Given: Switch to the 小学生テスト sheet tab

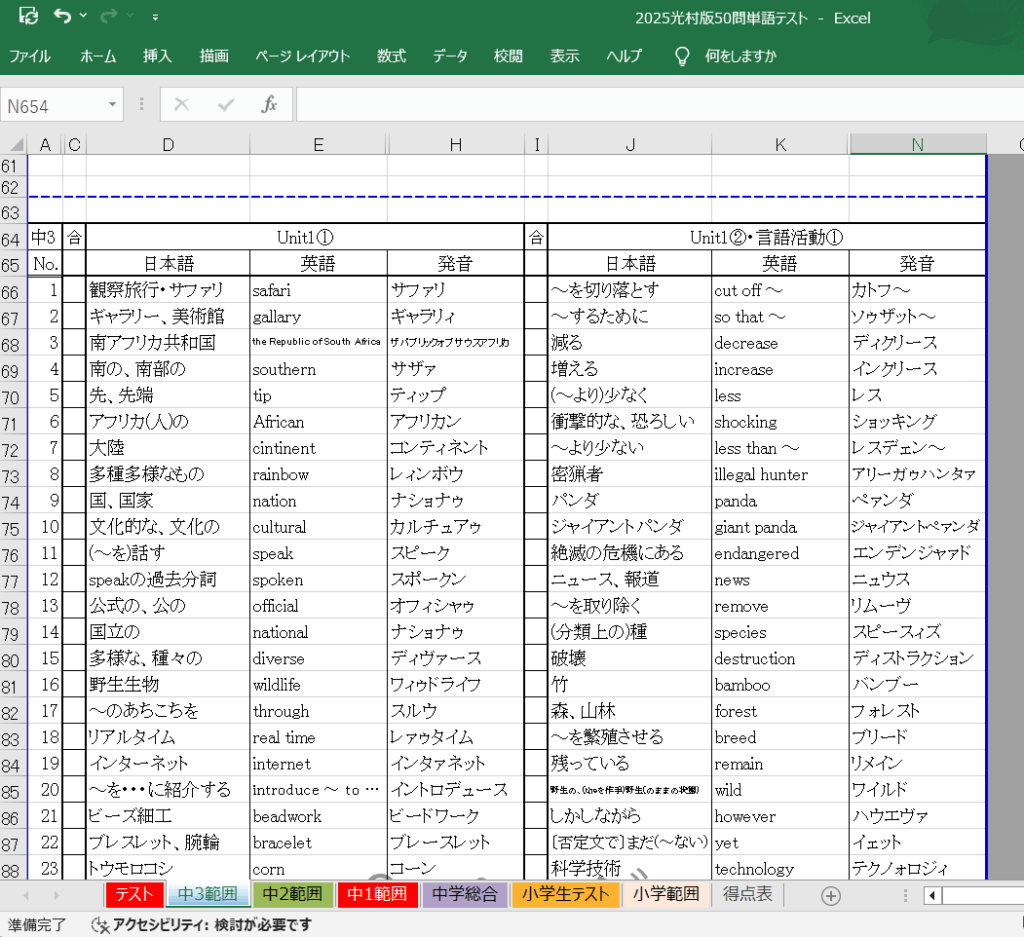Looking at the screenshot, I should [x=566, y=894].
